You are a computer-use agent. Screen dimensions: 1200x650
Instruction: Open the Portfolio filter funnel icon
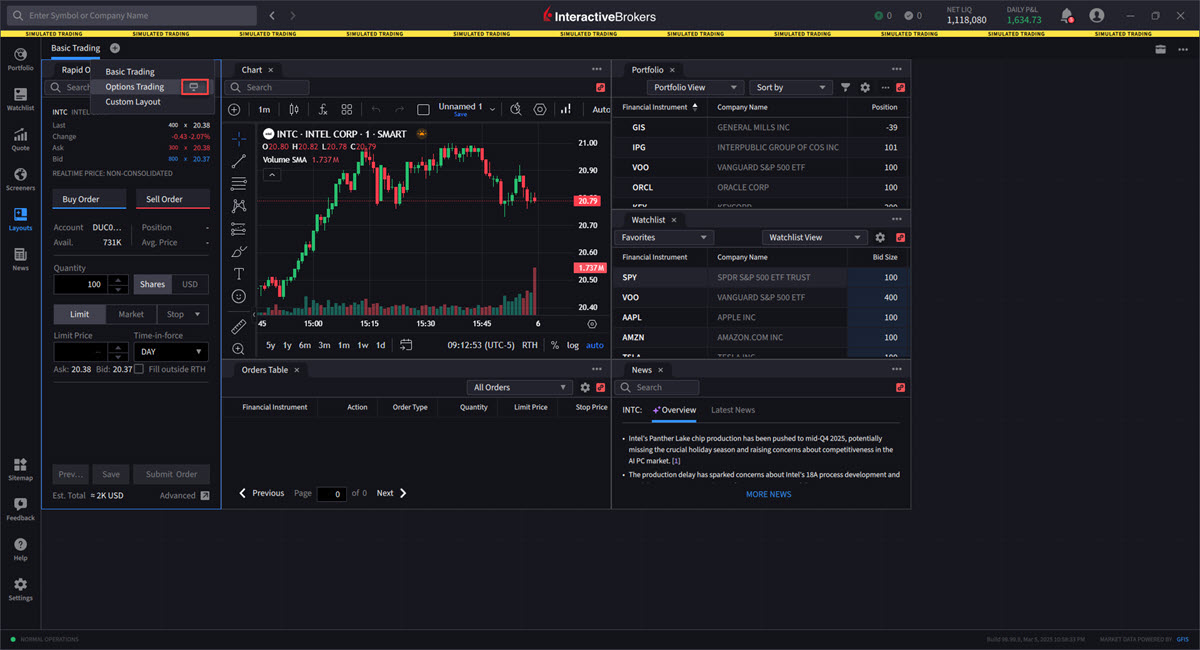coord(846,87)
